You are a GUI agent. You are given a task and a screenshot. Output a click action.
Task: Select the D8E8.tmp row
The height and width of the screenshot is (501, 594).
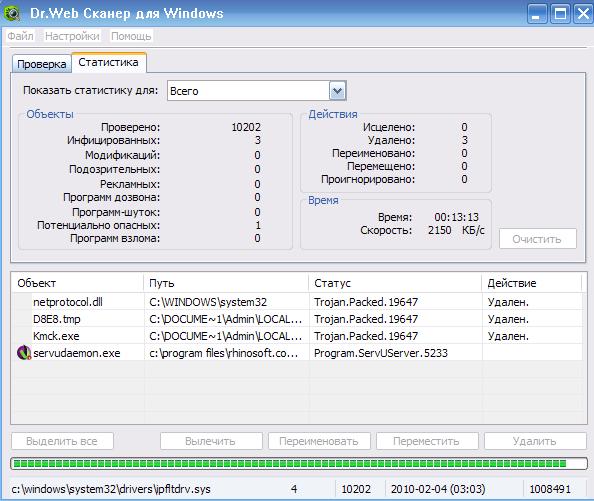pos(297,319)
